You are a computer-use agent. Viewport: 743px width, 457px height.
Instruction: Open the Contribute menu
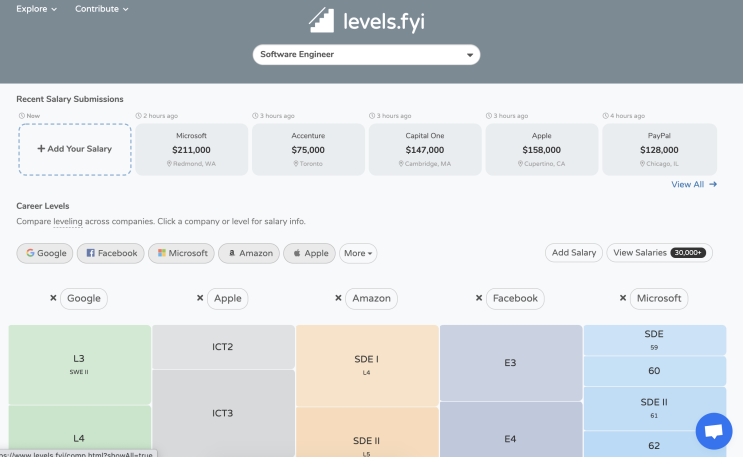(101, 9)
